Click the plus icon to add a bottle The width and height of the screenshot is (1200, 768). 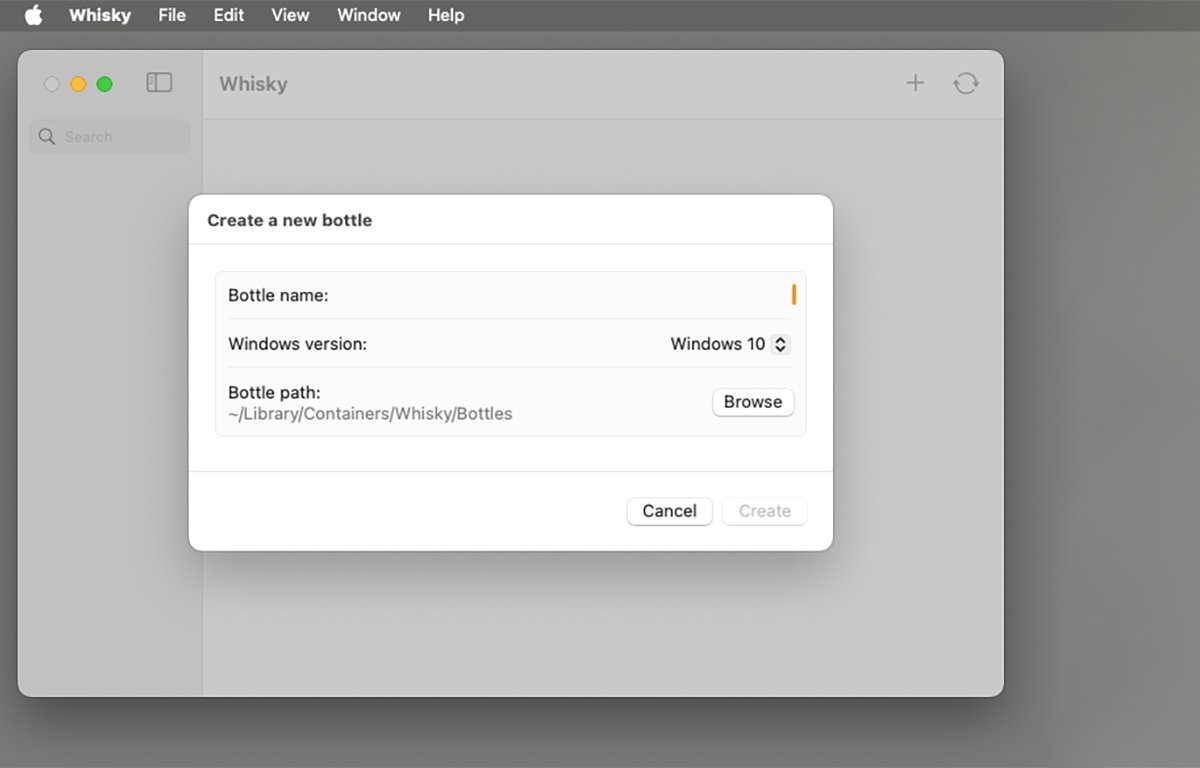915,83
